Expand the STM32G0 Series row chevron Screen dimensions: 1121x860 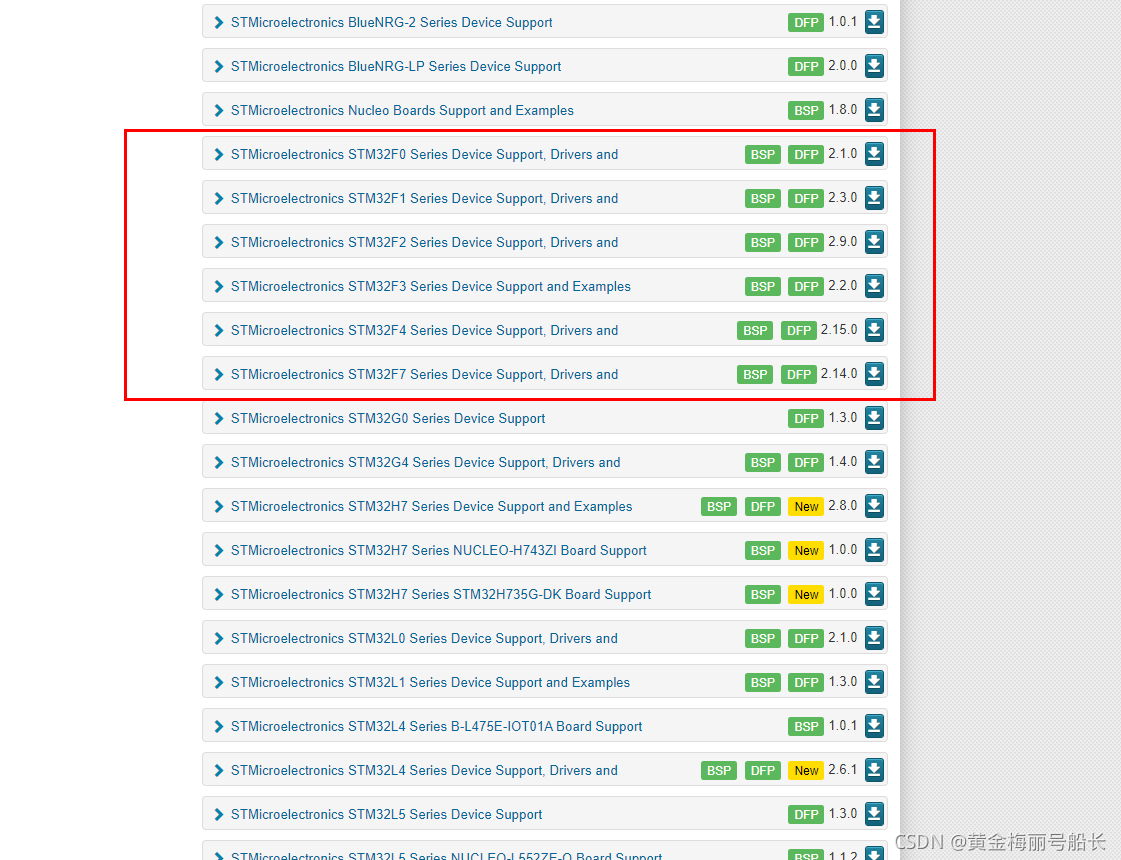[219, 418]
